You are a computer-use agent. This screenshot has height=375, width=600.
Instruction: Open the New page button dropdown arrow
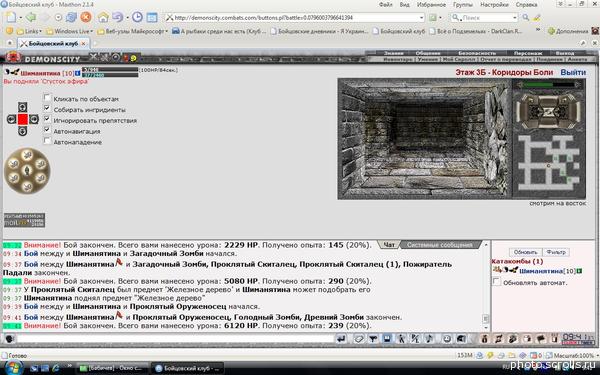tap(20, 18)
